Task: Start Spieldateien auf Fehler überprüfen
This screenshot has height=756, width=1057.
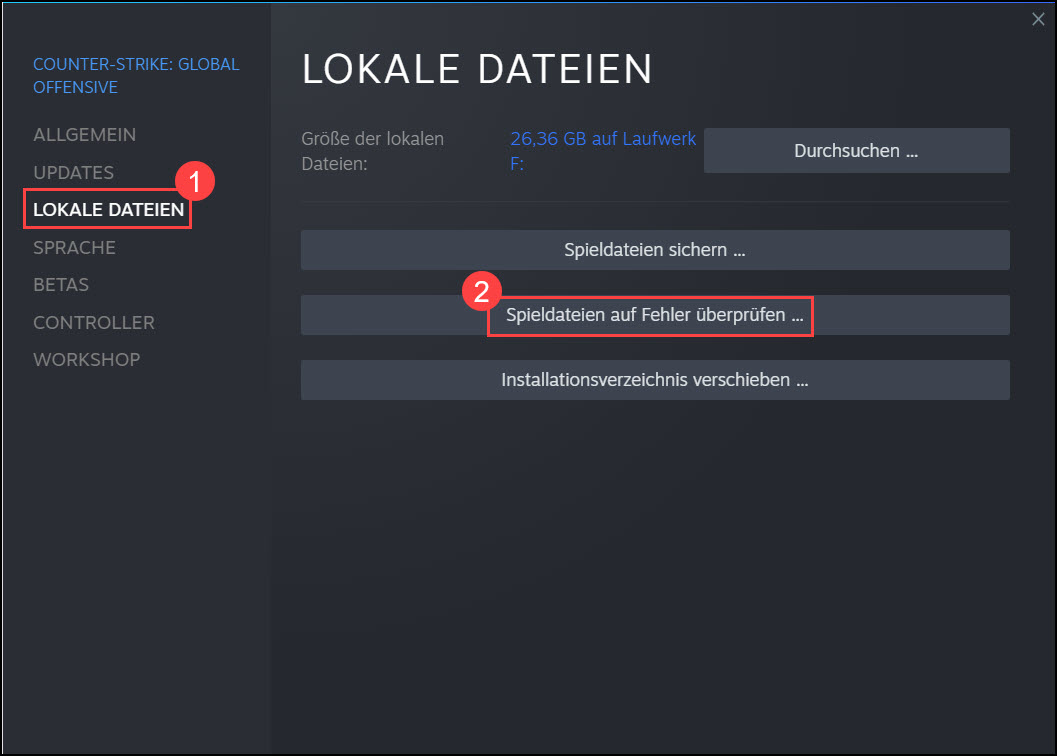Action: (x=655, y=316)
